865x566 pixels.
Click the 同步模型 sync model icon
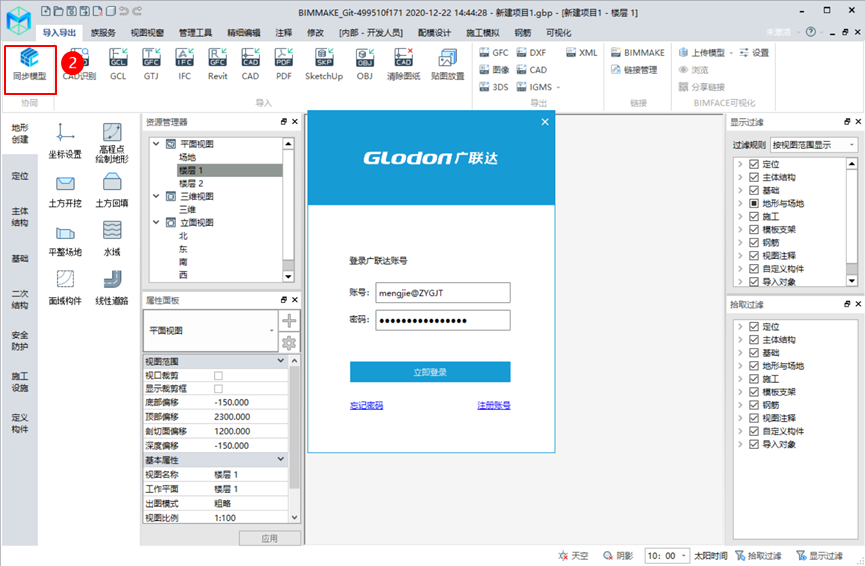click(x=30, y=65)
